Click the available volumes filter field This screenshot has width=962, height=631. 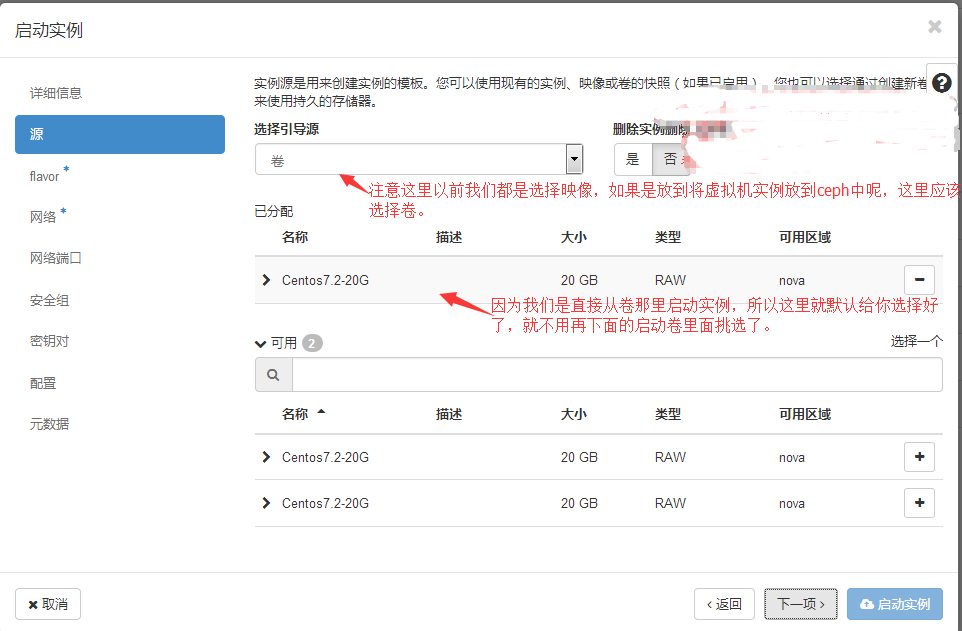(616, 375)
